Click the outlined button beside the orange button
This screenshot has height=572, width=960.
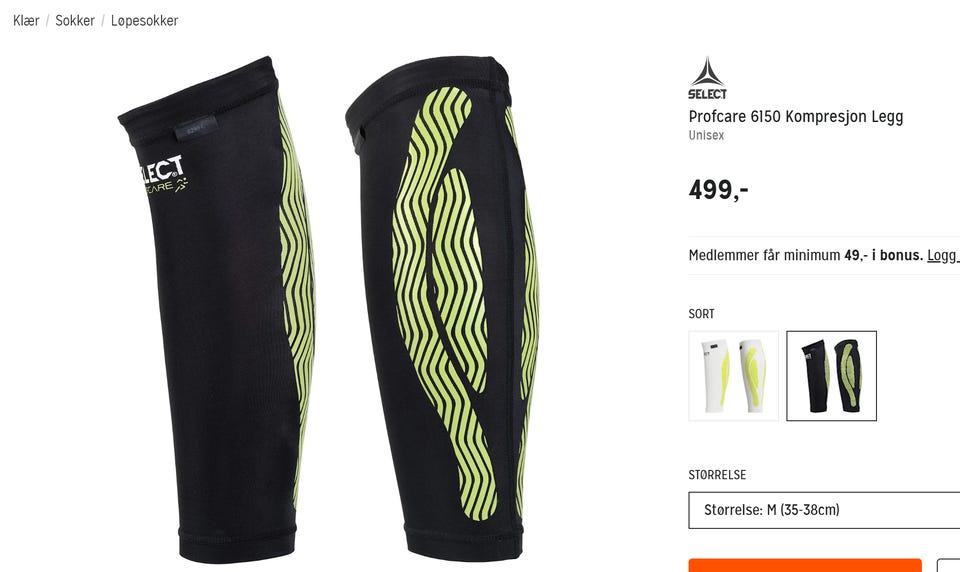pos(949,565)
